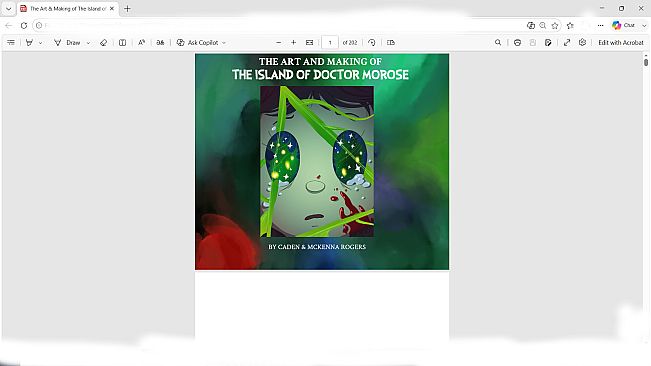Click the Read aloud icon

(142, 42)
